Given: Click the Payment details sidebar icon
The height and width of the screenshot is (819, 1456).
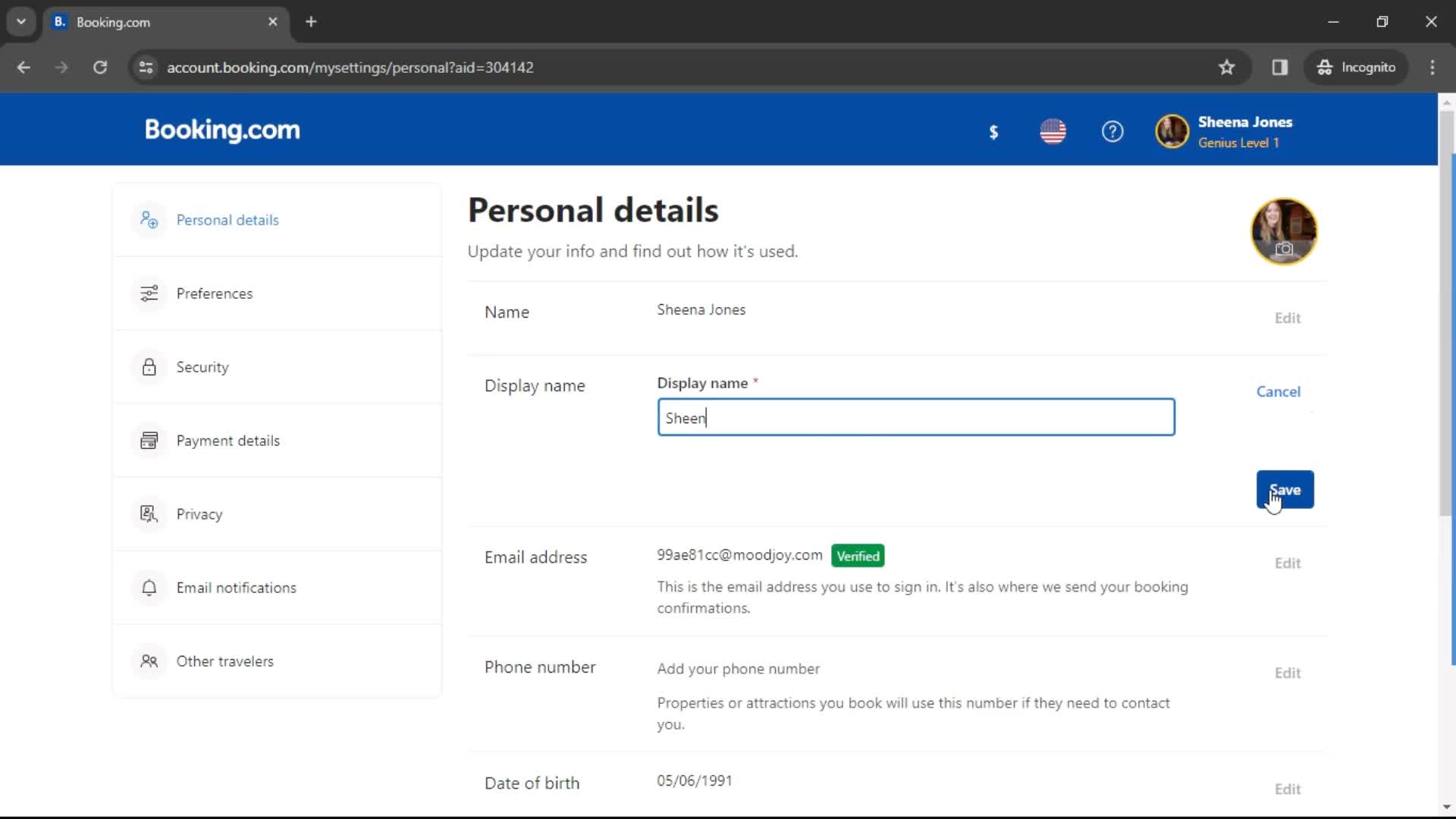Looking at the screenshot, I should pyautogui.click(x=149, y=440).
